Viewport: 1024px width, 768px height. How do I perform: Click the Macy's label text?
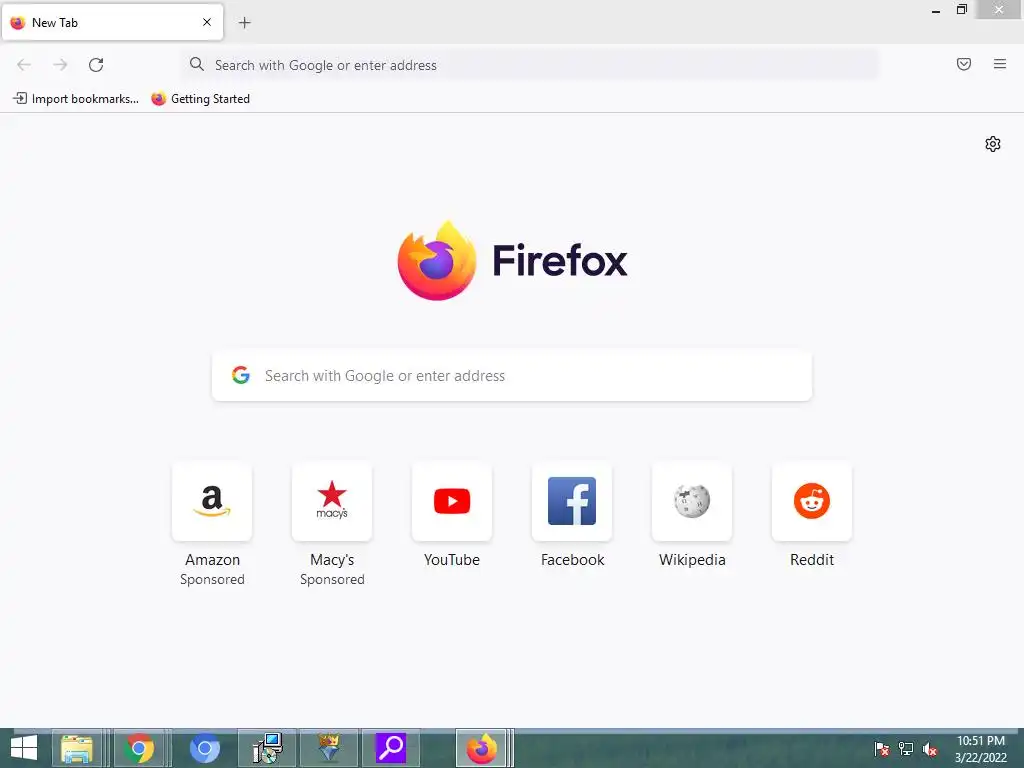[x=332, y=560]
